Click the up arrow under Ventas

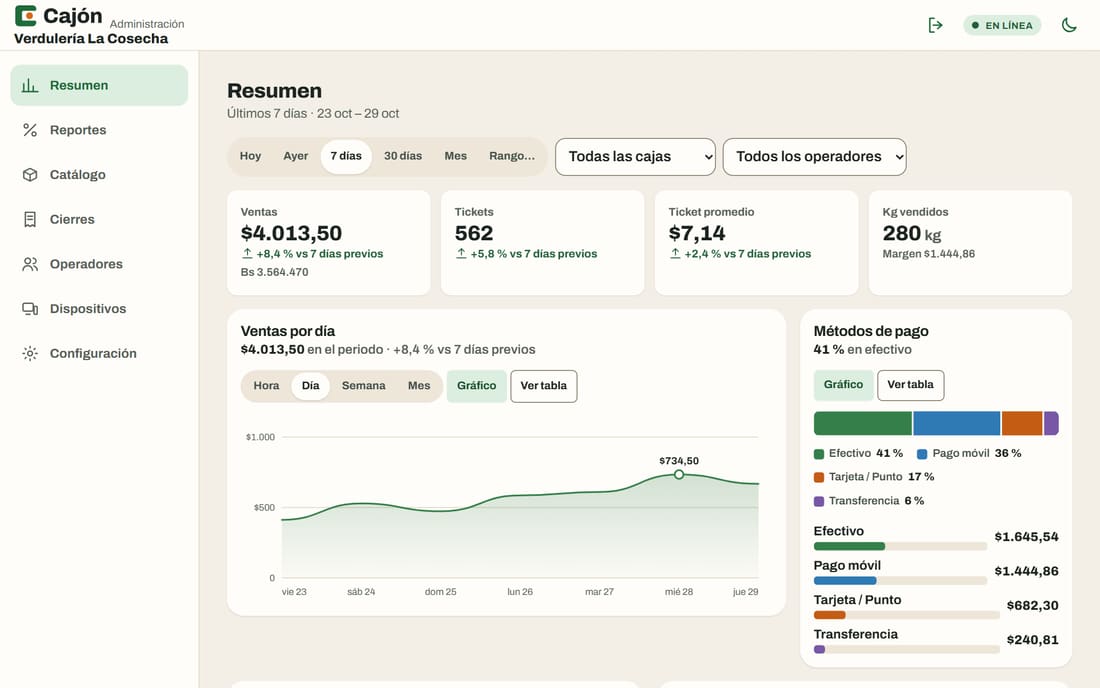(247, 253)
